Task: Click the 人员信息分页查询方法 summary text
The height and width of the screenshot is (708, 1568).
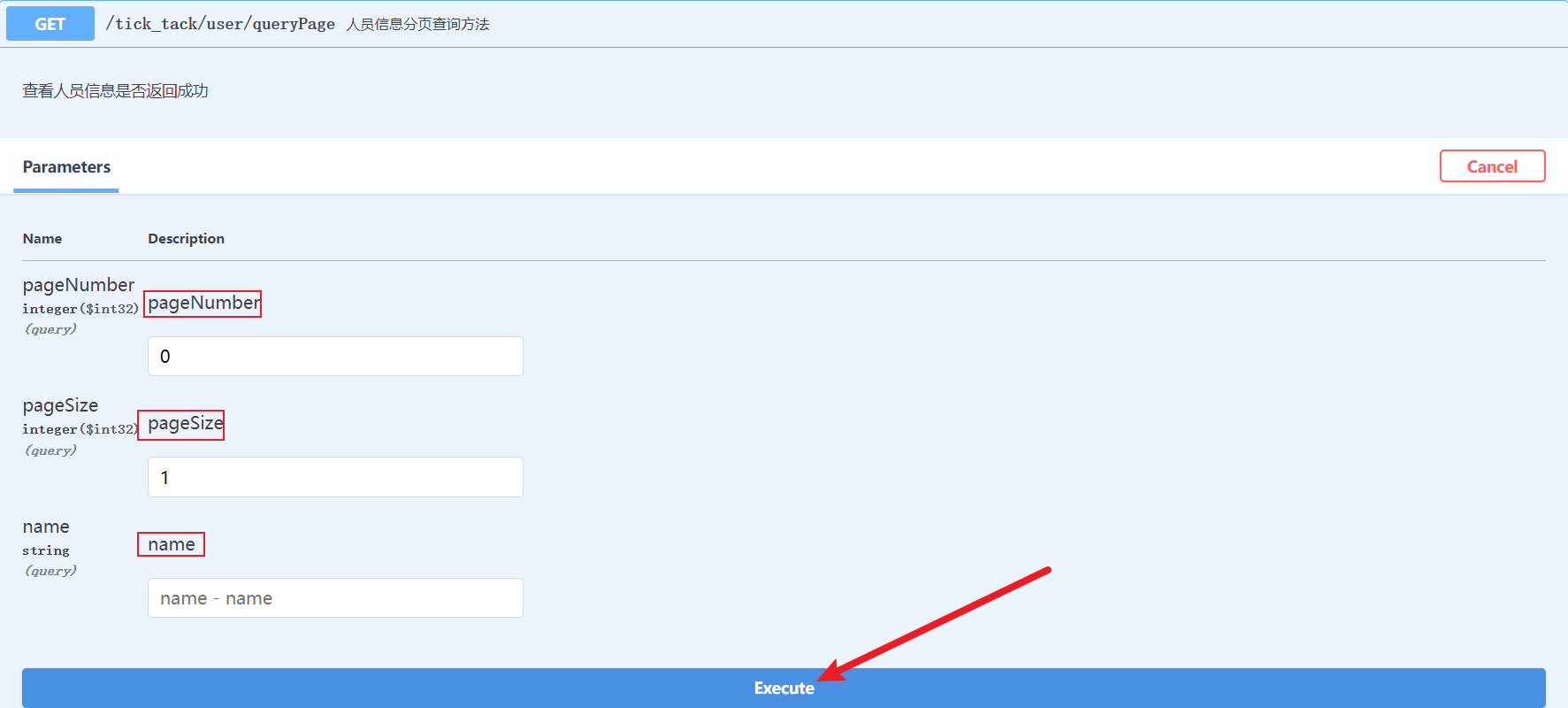Action: point(417,24)
